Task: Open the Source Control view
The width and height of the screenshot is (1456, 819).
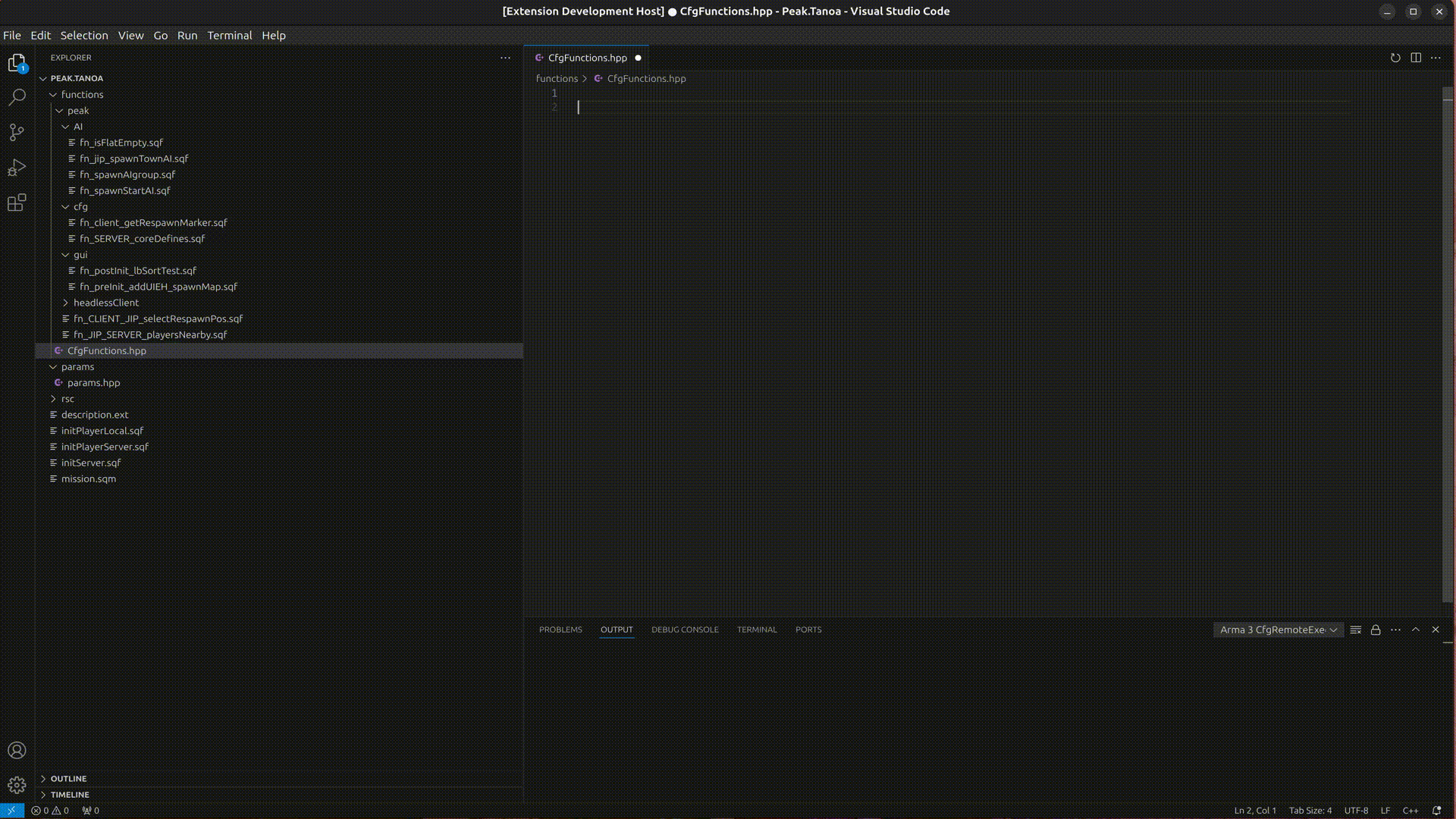Action: pyautogui.click(x=17, y=132)
